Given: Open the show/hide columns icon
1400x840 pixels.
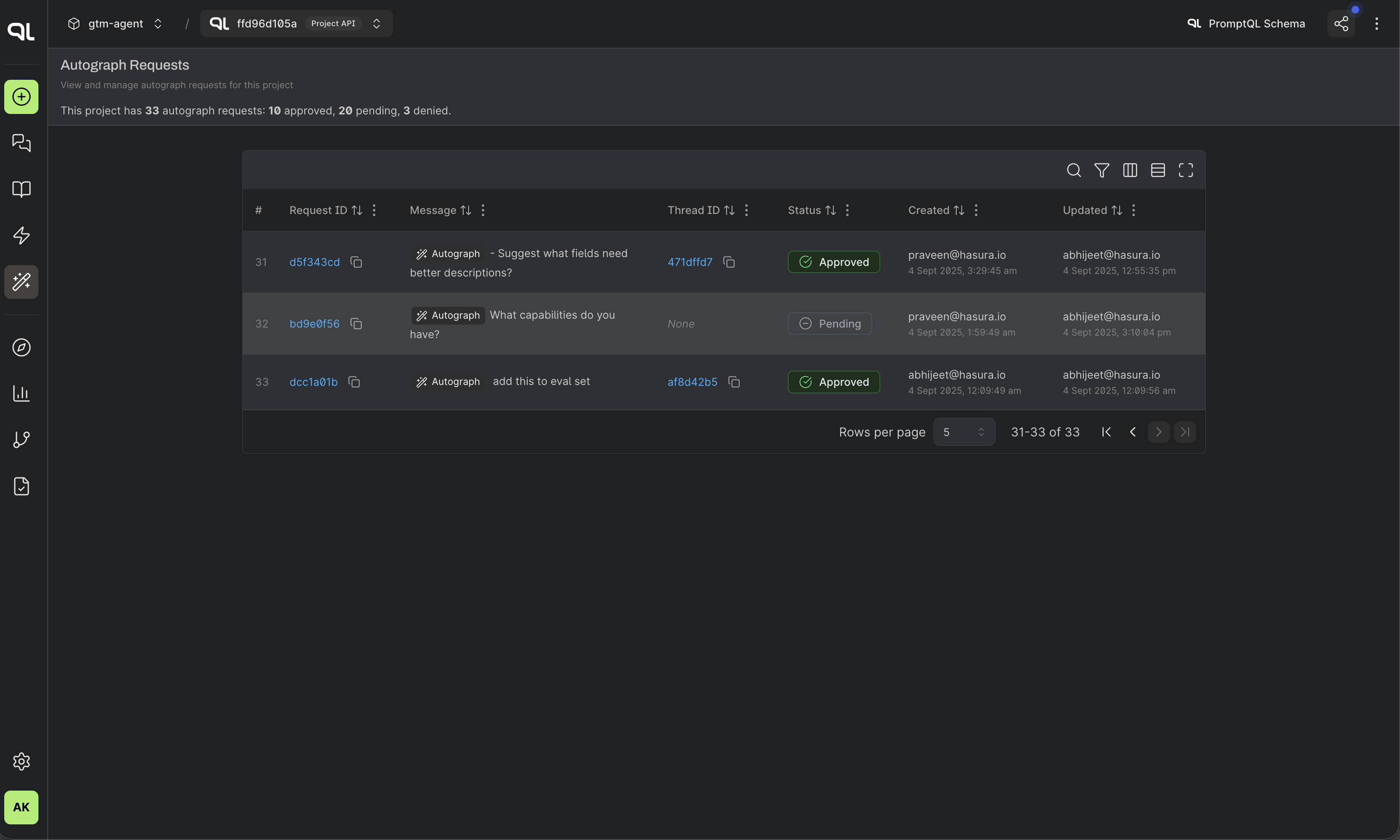Looking at the screenshot, I should pyautogui.click(x=1130, y=171).
